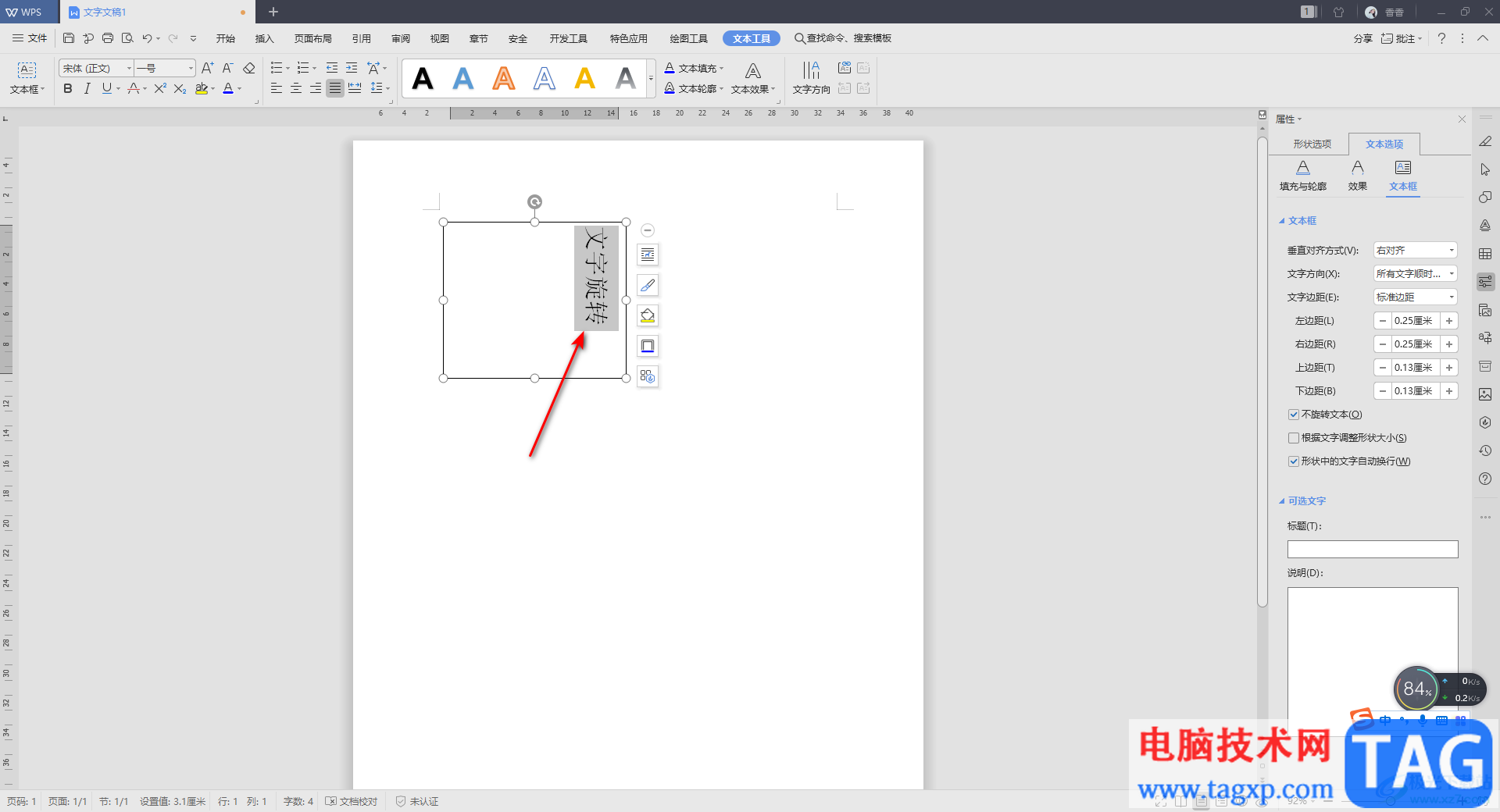Open 填充与轮廓 (Fill and Outline) section
The width and height of the screenshot is (1500, 812).
pyautogui.click(x=1303, y=176)
